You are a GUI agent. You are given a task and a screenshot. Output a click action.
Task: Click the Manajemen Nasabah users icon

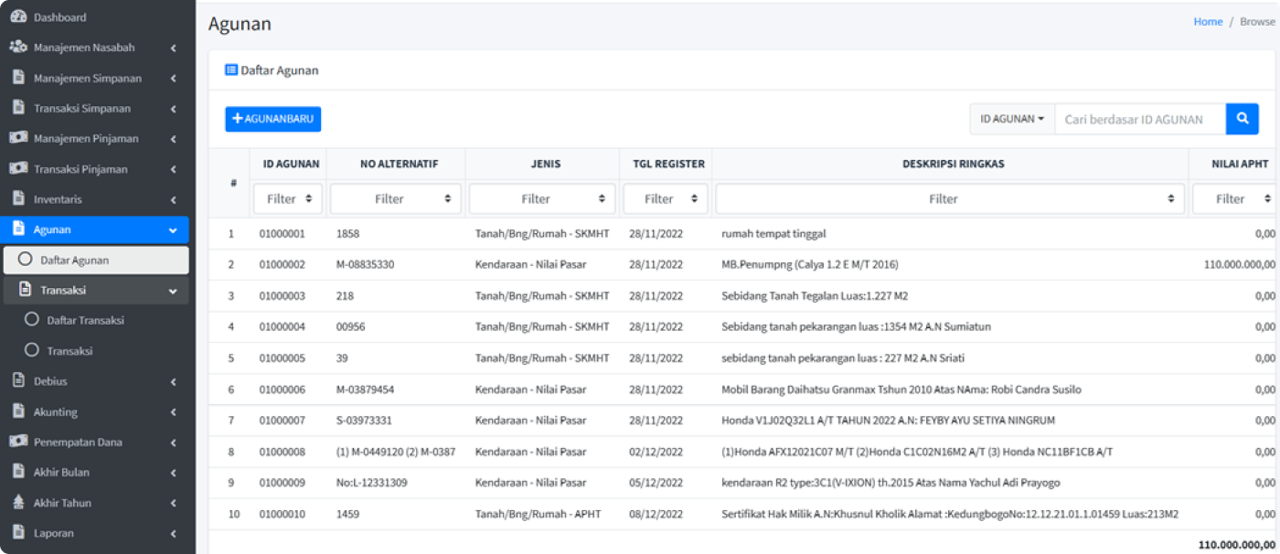(18, 47)
